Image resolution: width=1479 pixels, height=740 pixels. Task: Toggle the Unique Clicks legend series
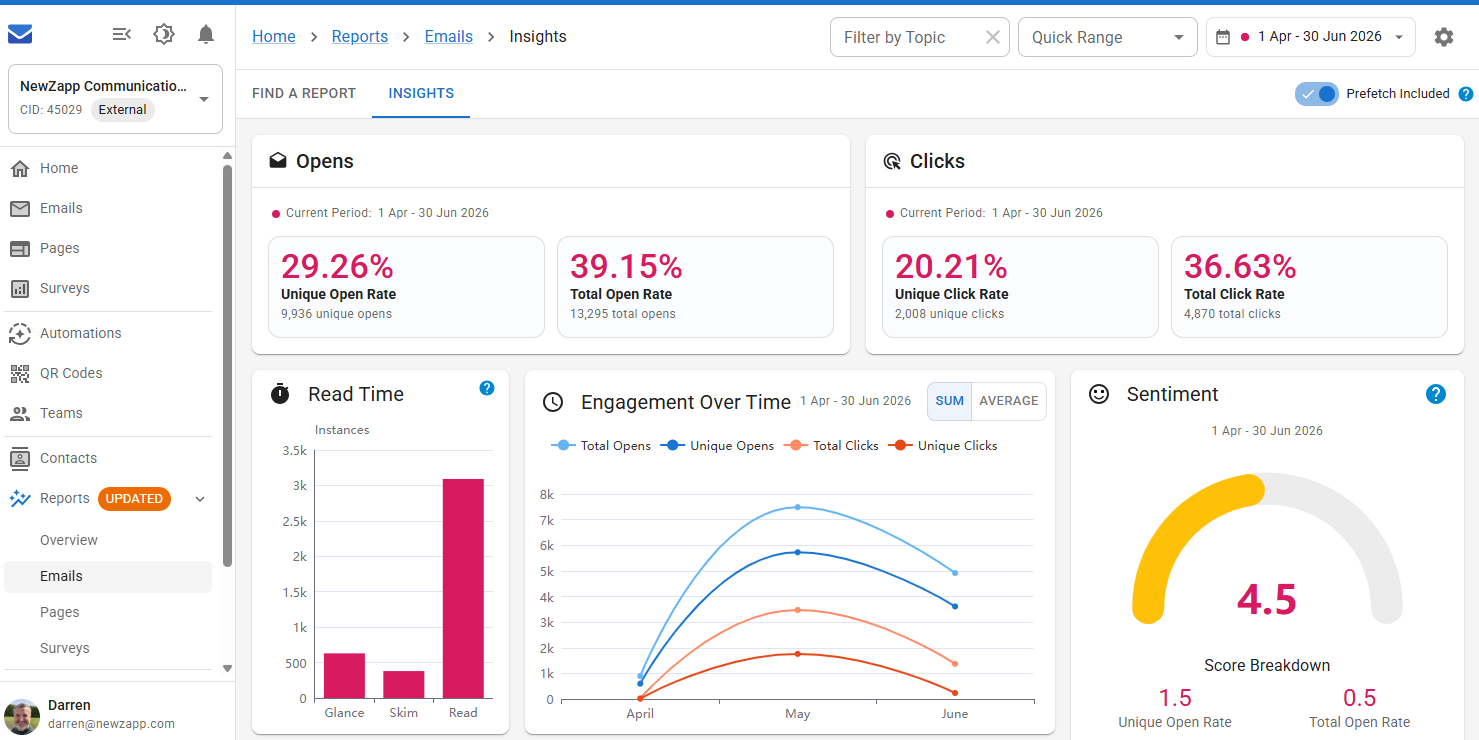[943, 446]
